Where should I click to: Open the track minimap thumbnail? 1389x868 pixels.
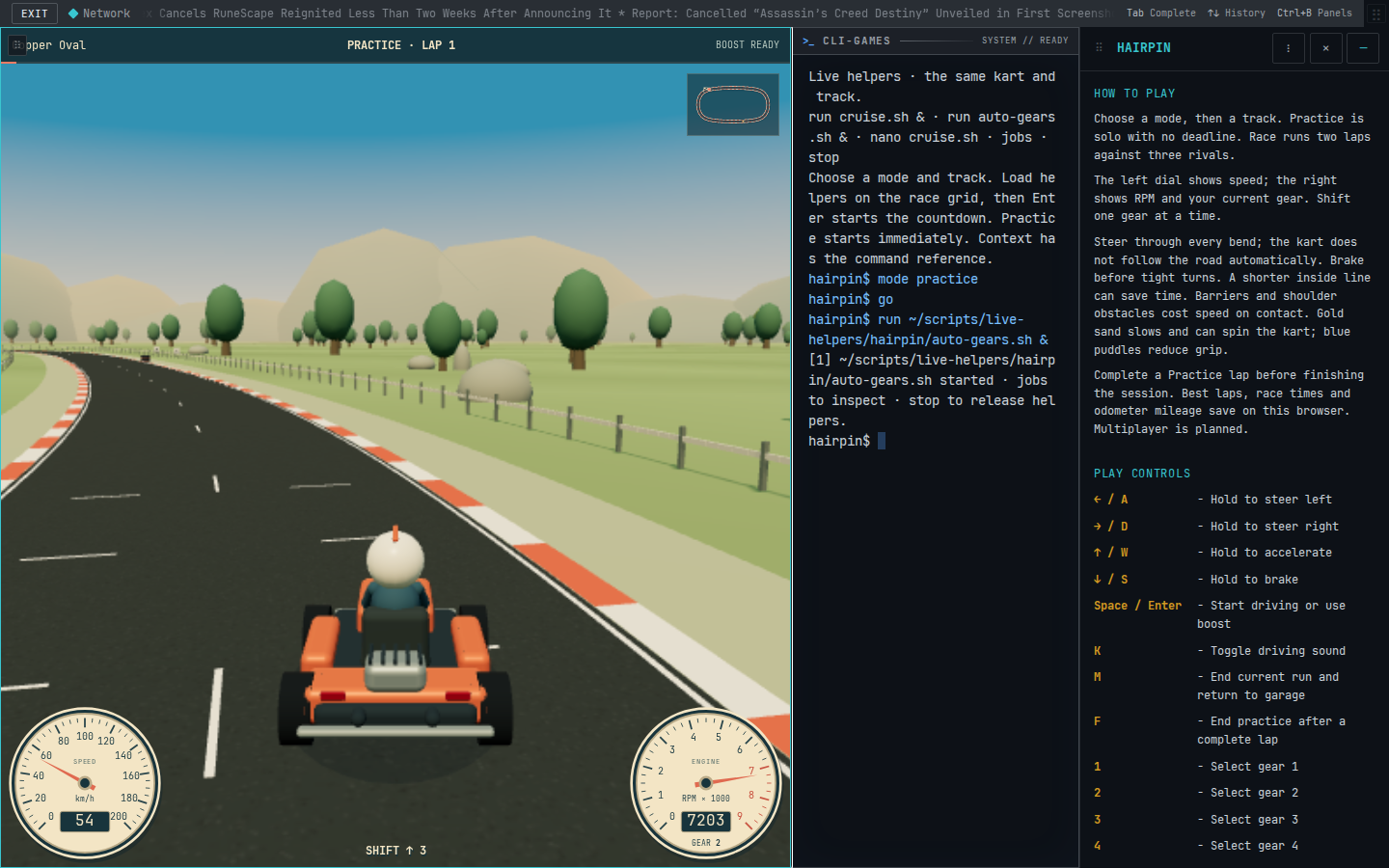(733, 104)
